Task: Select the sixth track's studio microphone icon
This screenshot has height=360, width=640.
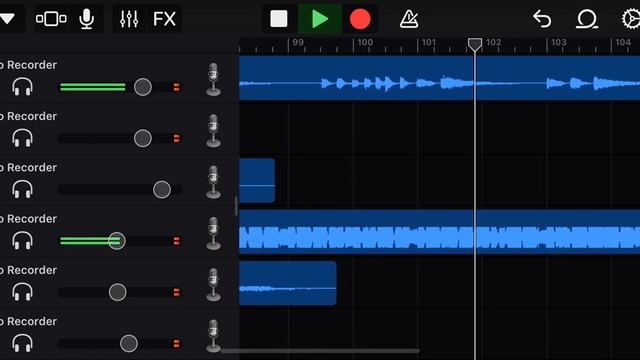Action: coord(213,336)
